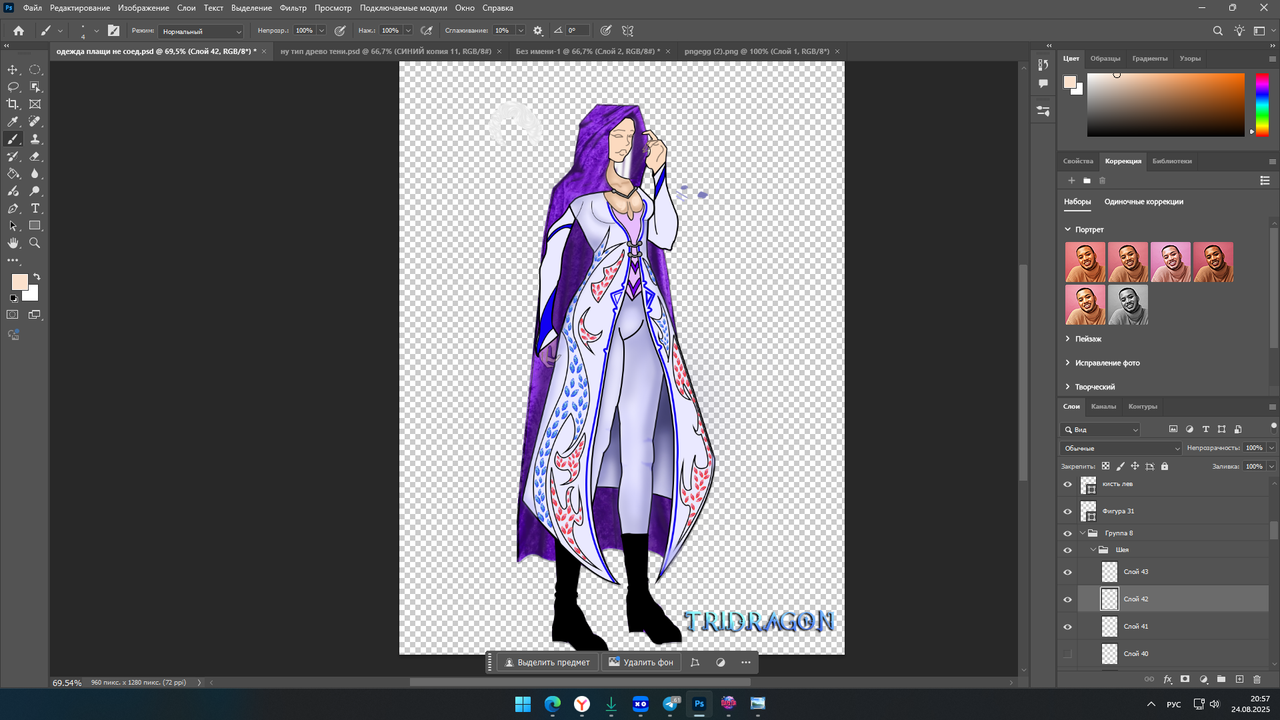Select the Spot Healing Brush tool
The width and height of the screenshot is (1280, 720).
pos(35,122)
